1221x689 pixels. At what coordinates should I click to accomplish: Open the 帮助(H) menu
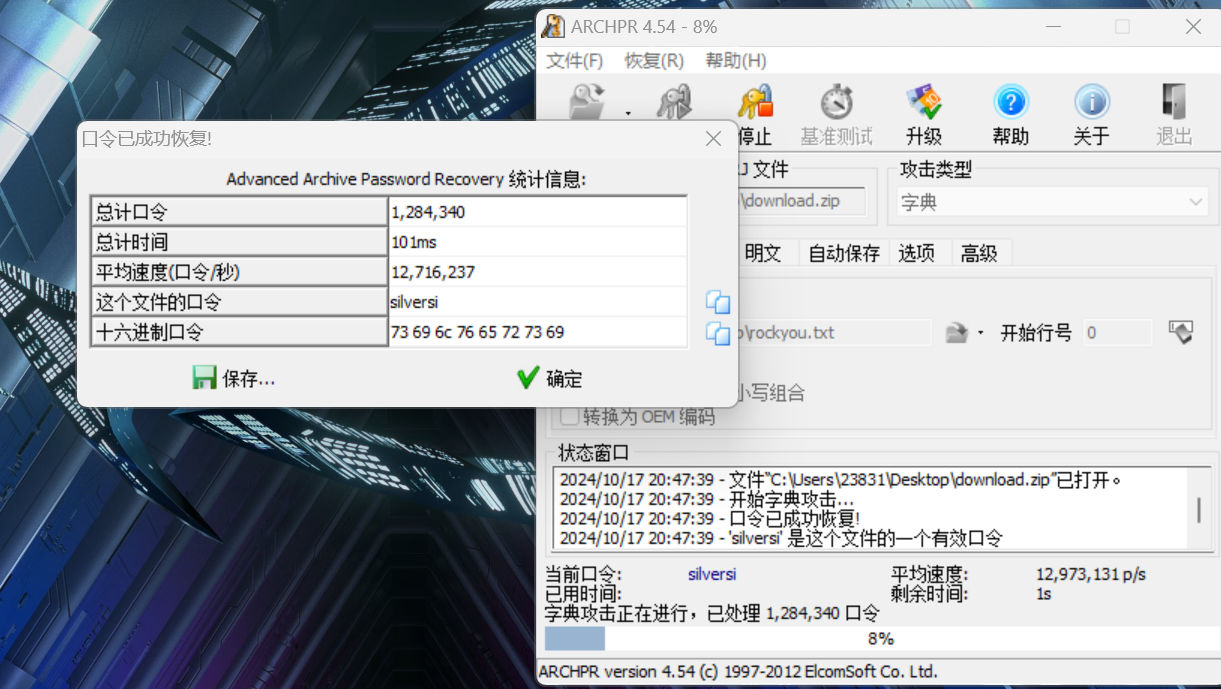[x=736, y=61]
